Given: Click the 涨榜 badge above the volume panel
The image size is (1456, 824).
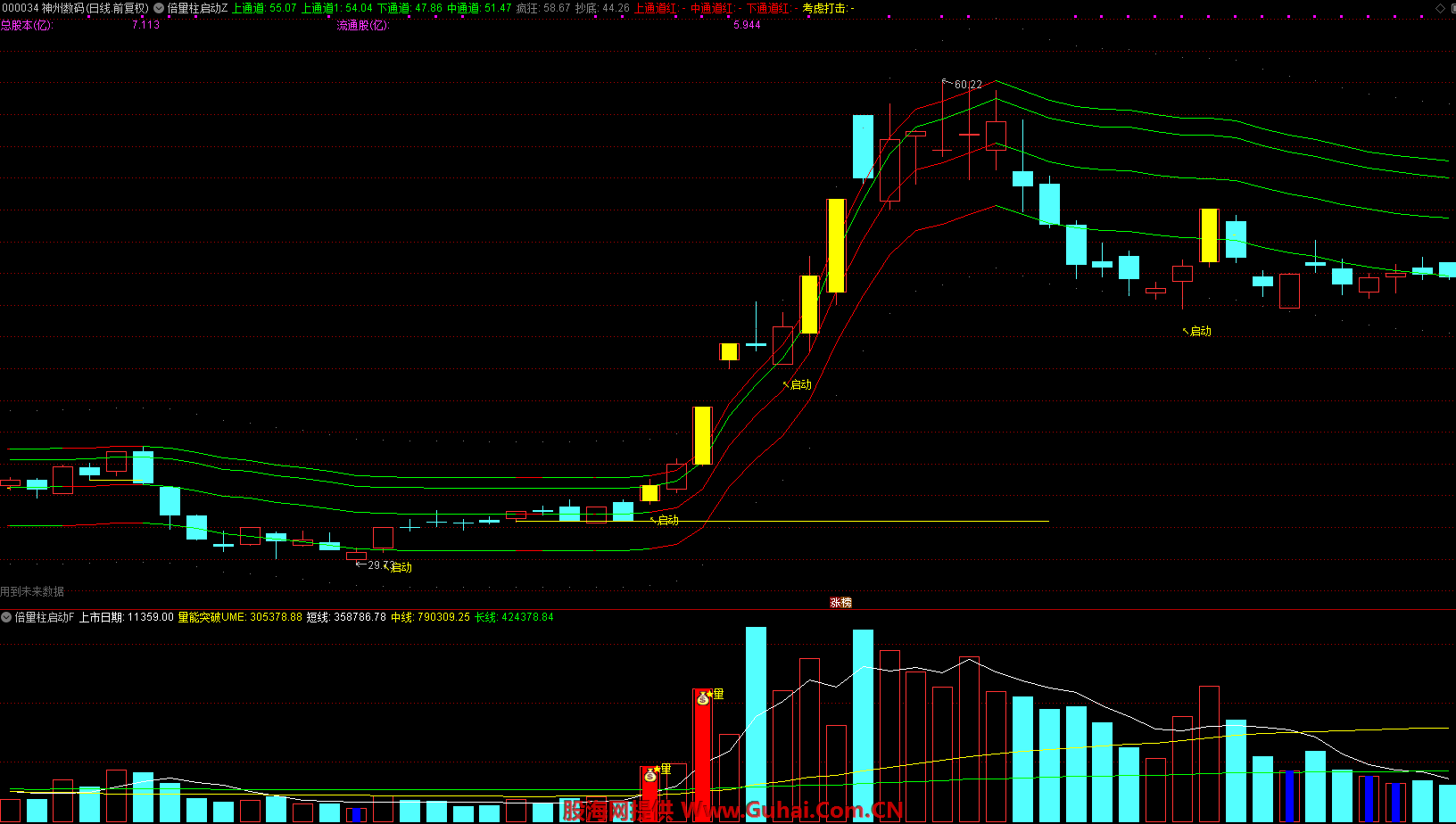Looking at the screenshot, I should tap(840, 603).
